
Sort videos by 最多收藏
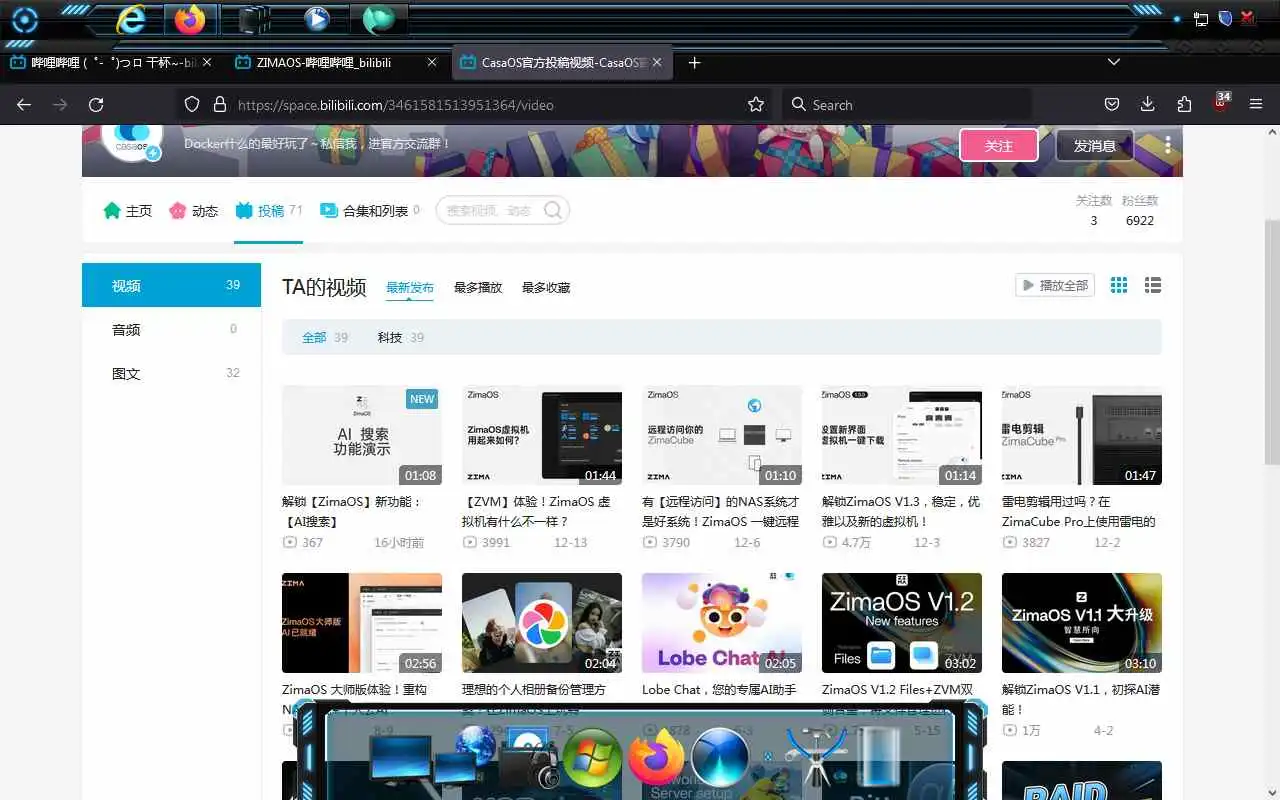(x=546, y=288)
